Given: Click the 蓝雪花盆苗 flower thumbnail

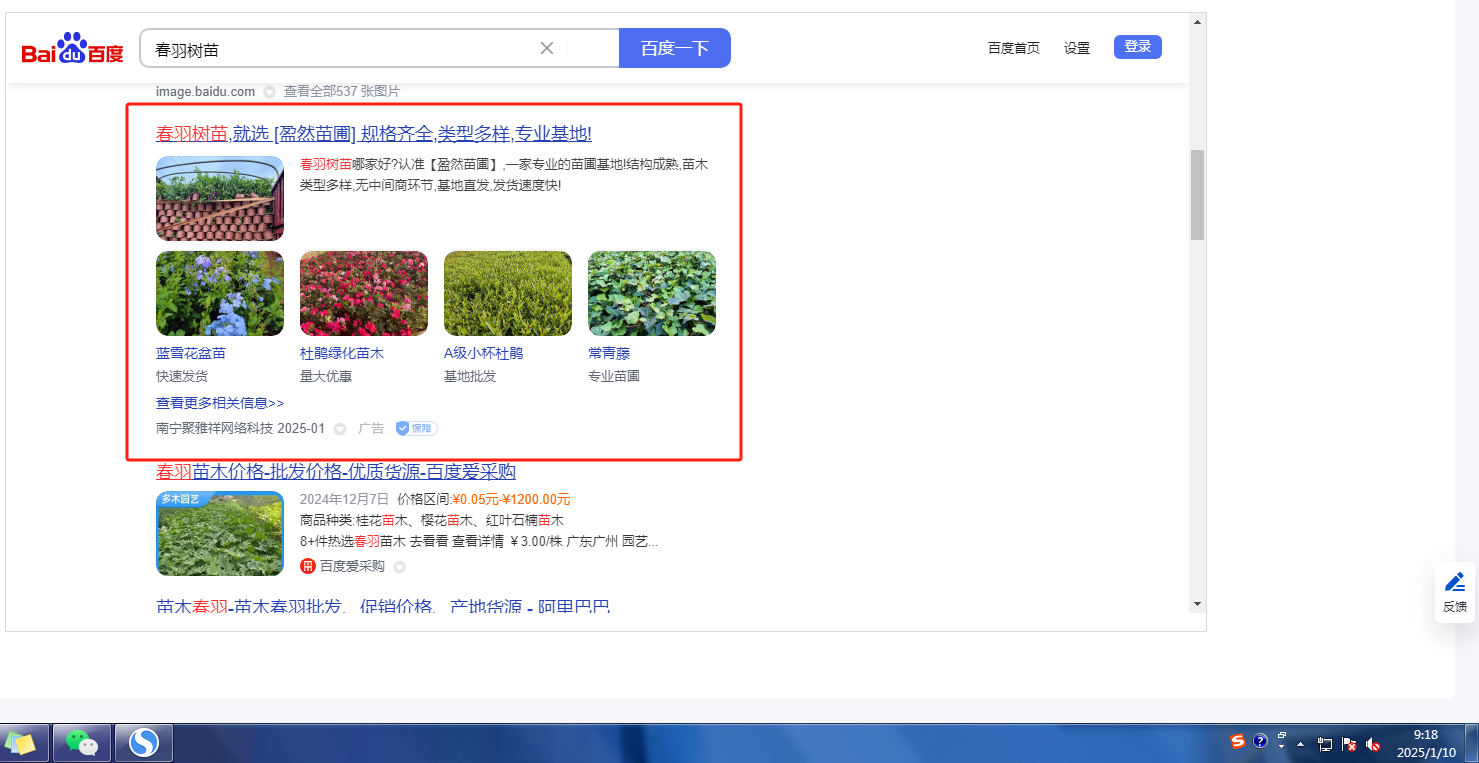Looking at the screenshot, I should 220,293.
